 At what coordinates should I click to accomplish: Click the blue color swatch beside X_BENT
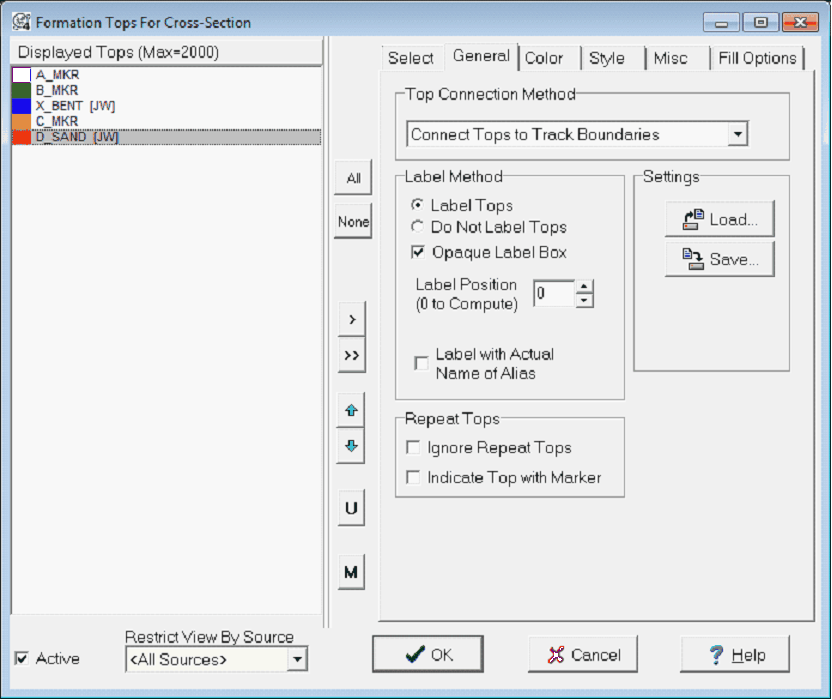click(22, 106)
